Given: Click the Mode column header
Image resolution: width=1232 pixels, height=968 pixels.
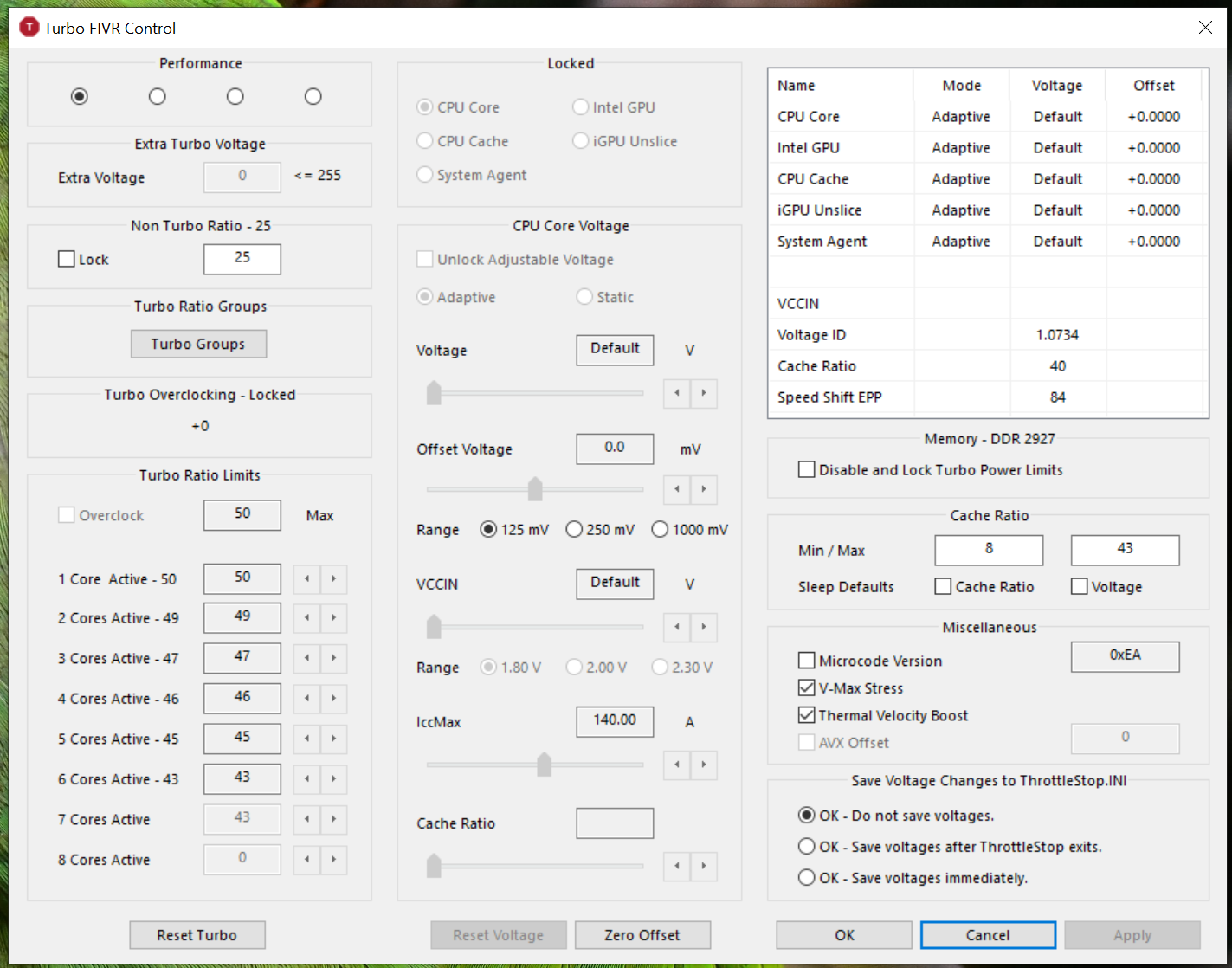Looking at the screenshot, I should 961,86.
